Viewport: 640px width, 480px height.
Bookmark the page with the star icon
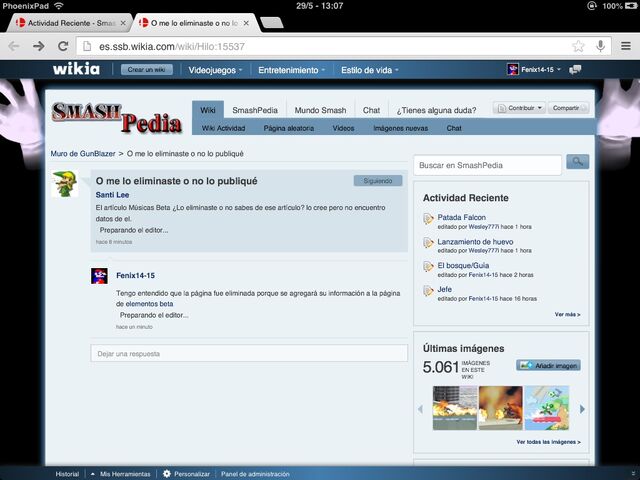point(578,46)
